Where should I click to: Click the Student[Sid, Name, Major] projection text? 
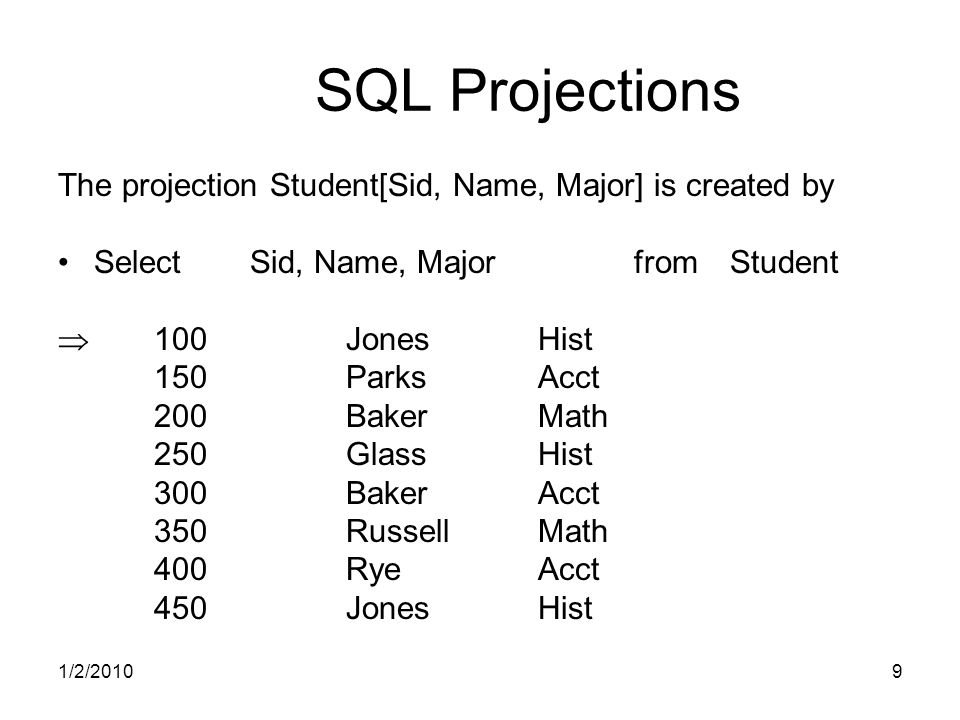pos(456,186)
